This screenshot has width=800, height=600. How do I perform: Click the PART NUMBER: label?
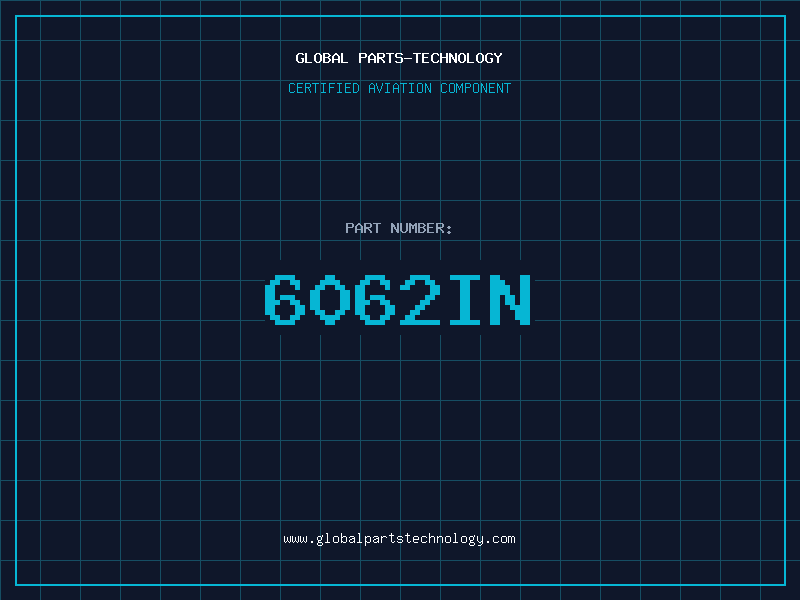[399, 228]
